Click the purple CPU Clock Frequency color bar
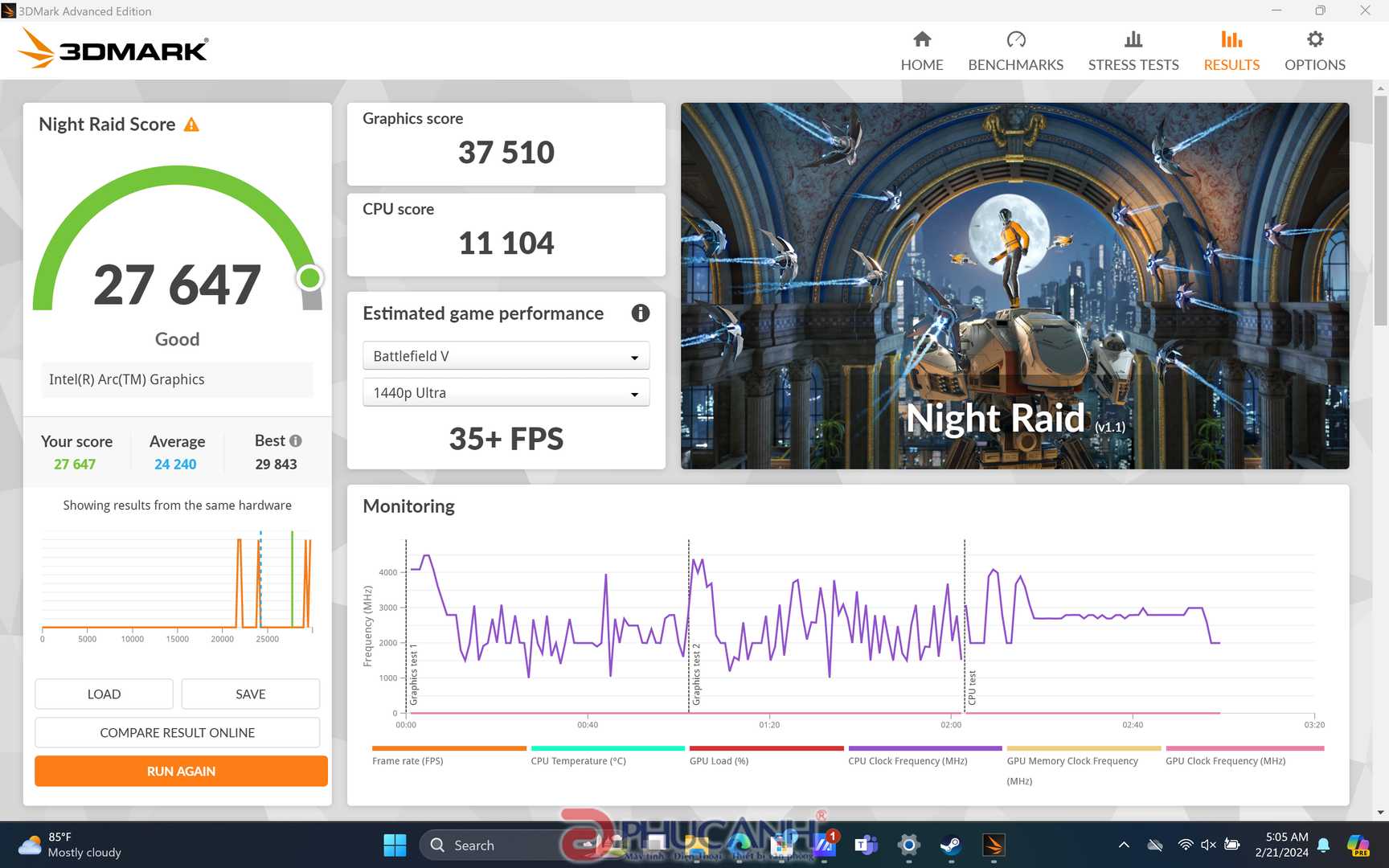Screen dimensions: 1389x868 [x=924, y=748]
